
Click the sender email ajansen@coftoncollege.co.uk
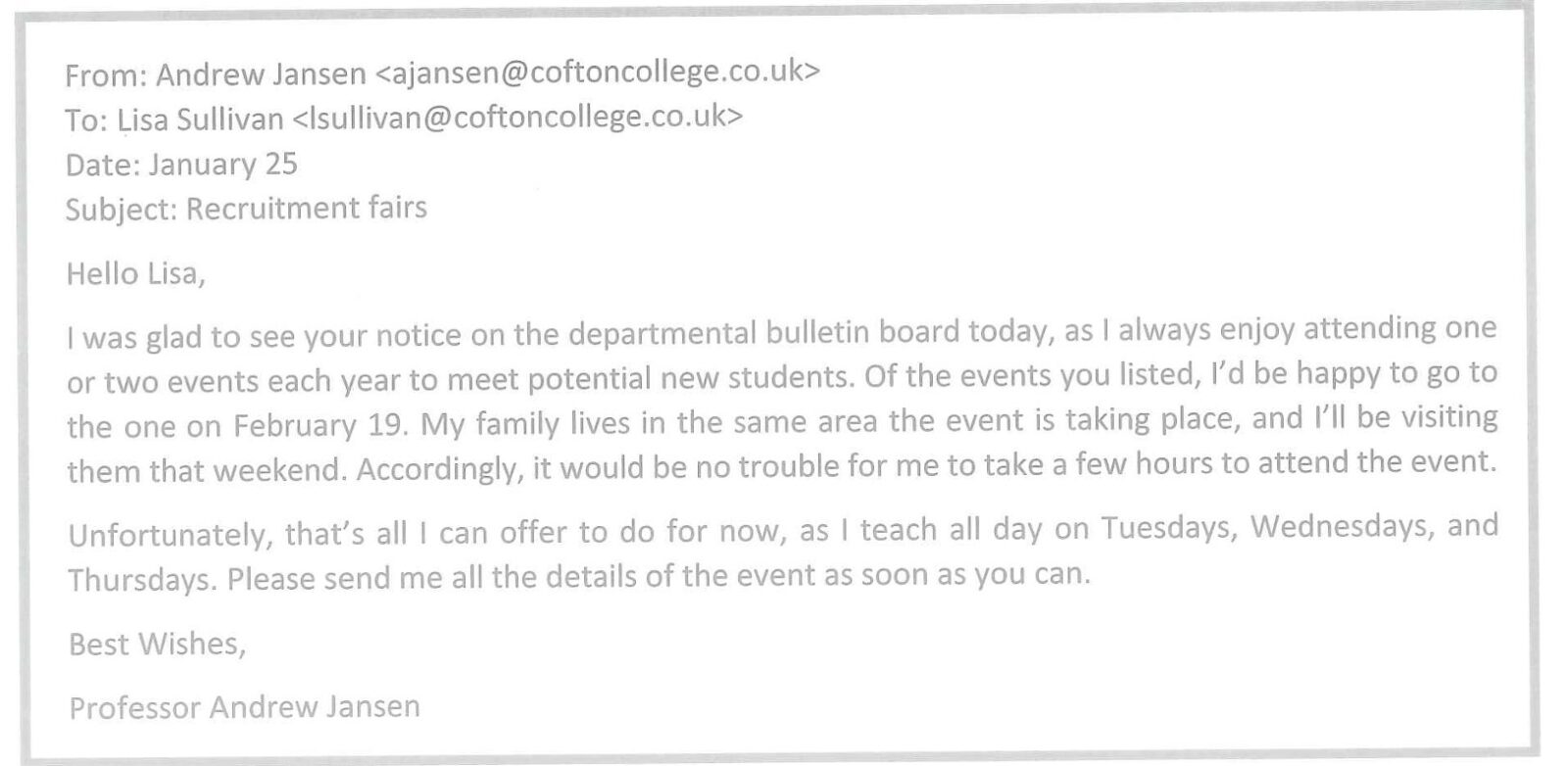tap(598, 73)
